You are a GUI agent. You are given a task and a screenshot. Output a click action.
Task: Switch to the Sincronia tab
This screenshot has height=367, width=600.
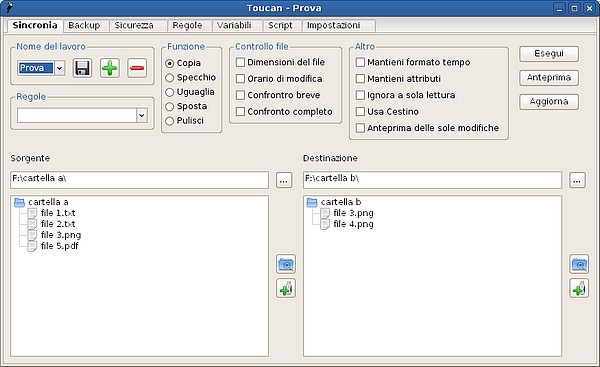tap(35, 25)
